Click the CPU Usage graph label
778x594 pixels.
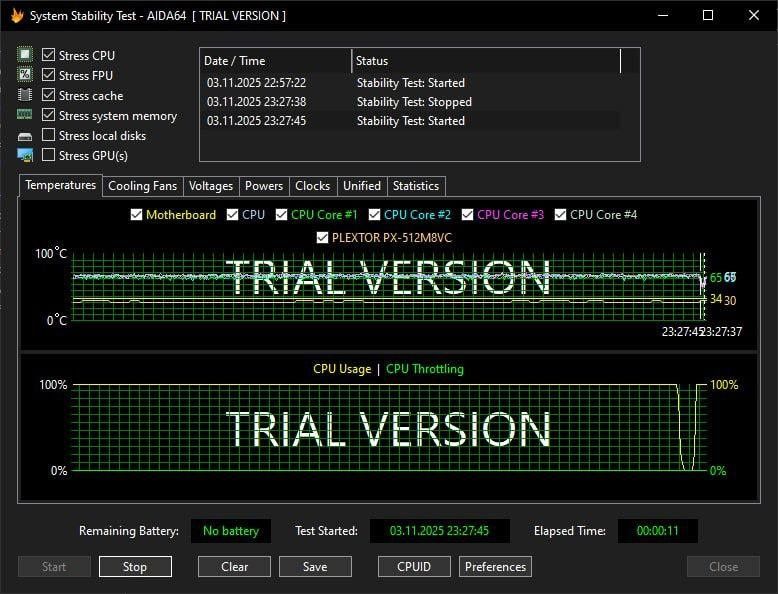click(342, 369)
